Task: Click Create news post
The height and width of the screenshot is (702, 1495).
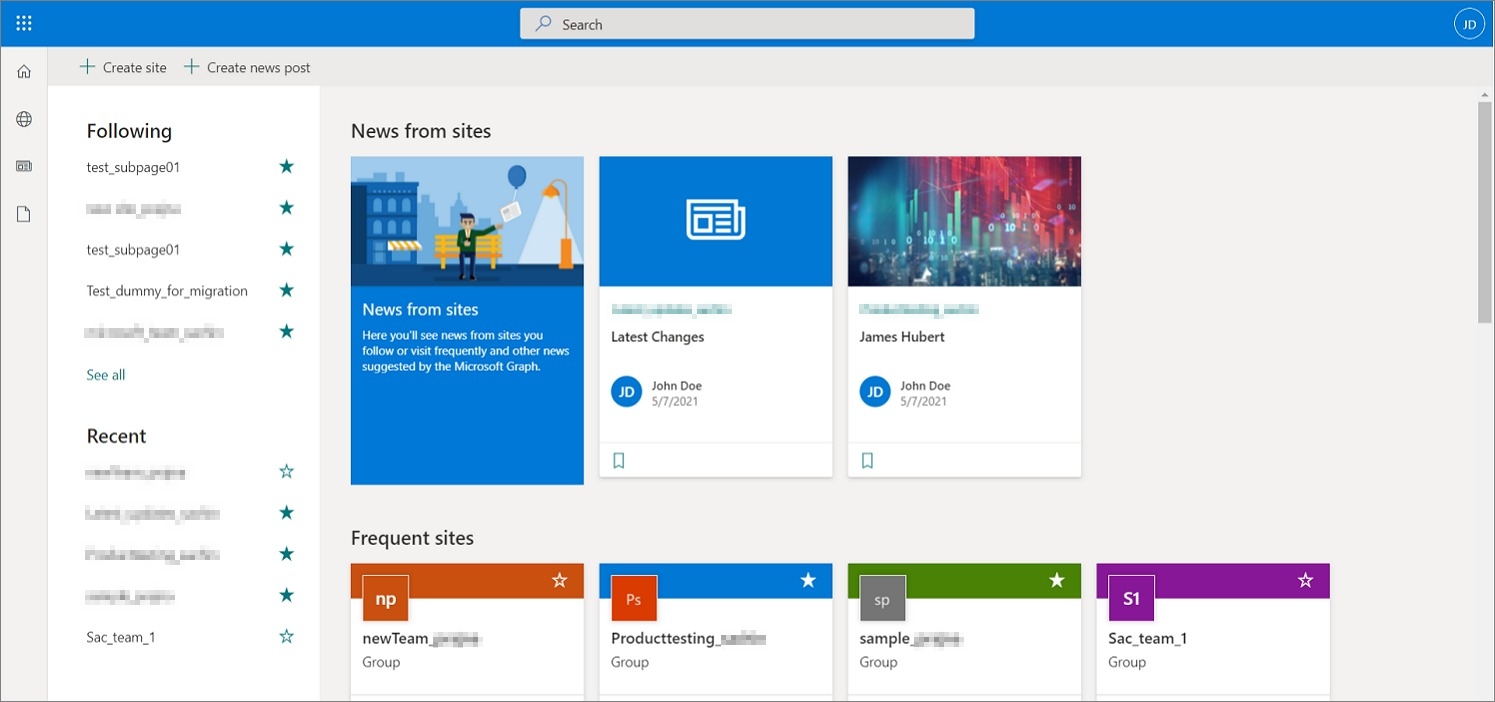Action: 247,66
